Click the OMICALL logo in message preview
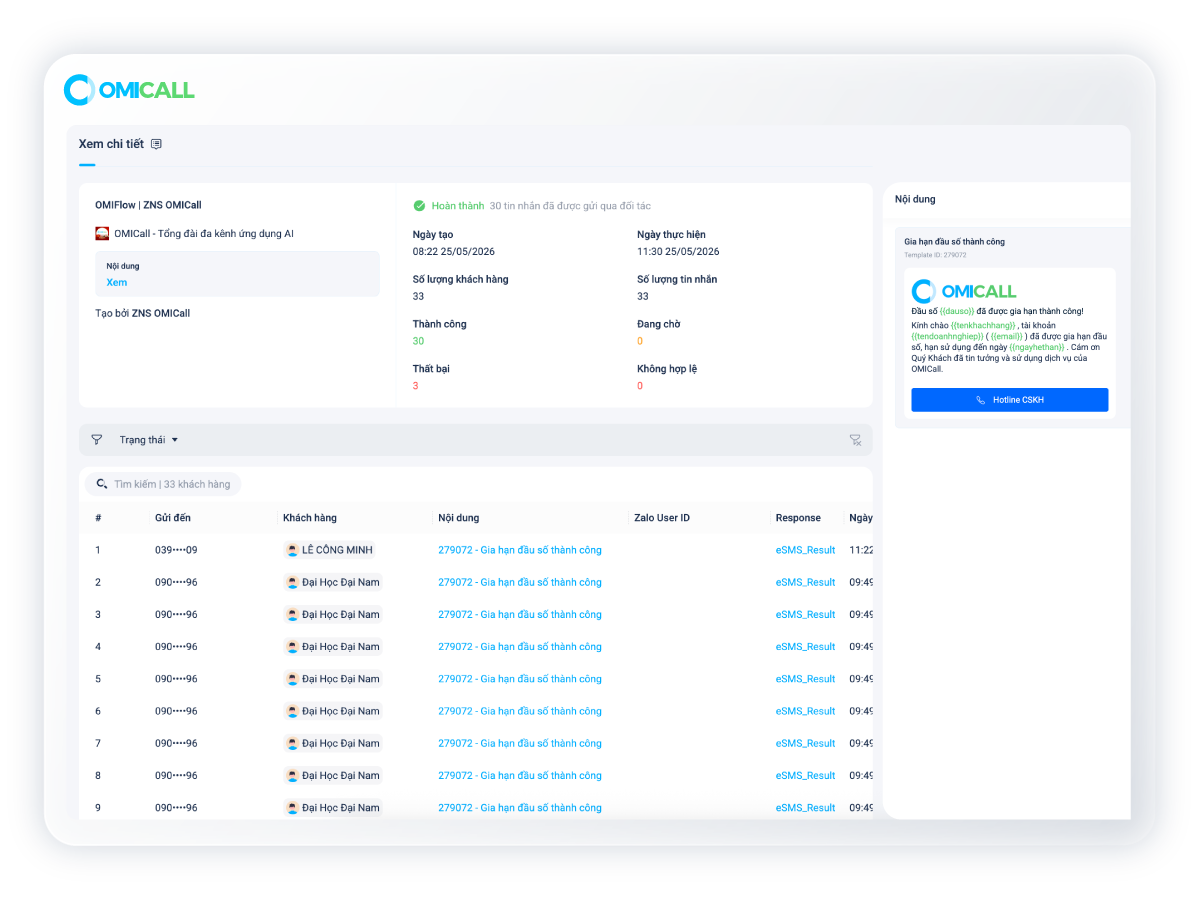 964,291
